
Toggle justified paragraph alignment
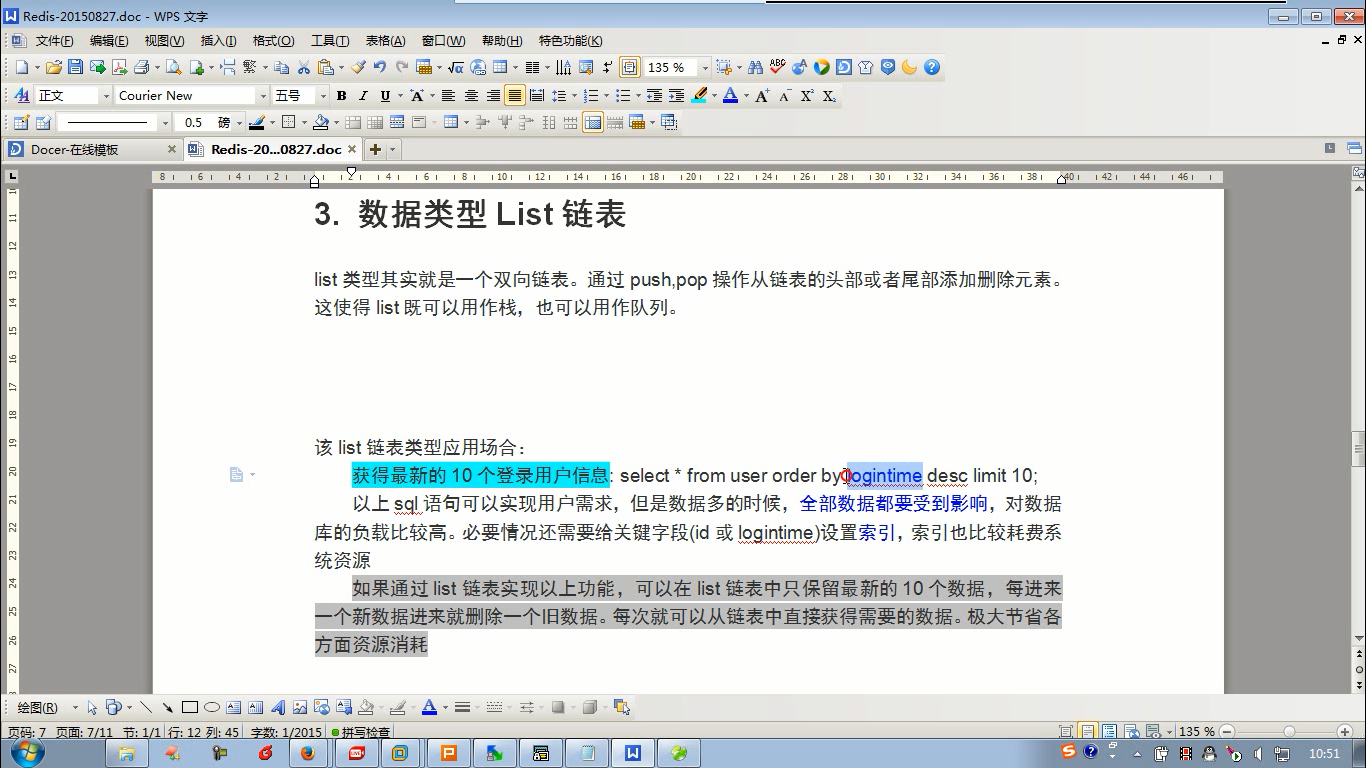[x=514, y=96]
